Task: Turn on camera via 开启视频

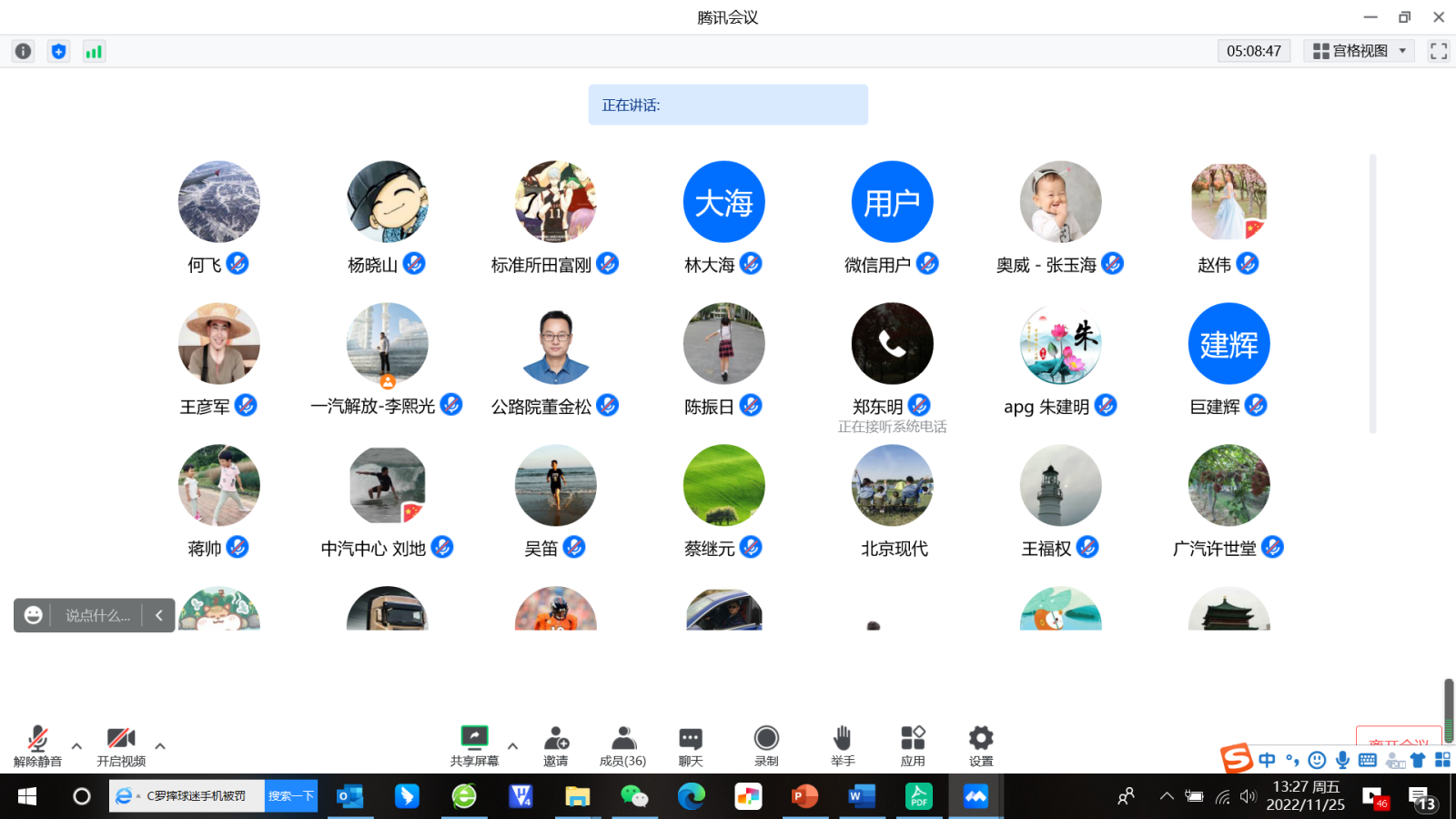Action: [x=121, y=738]
